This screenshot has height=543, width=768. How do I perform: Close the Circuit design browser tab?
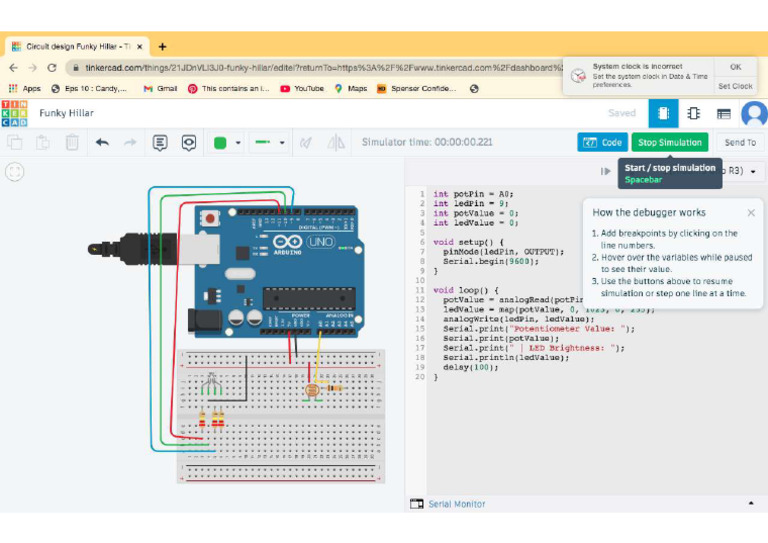click(x=140, y=47)
